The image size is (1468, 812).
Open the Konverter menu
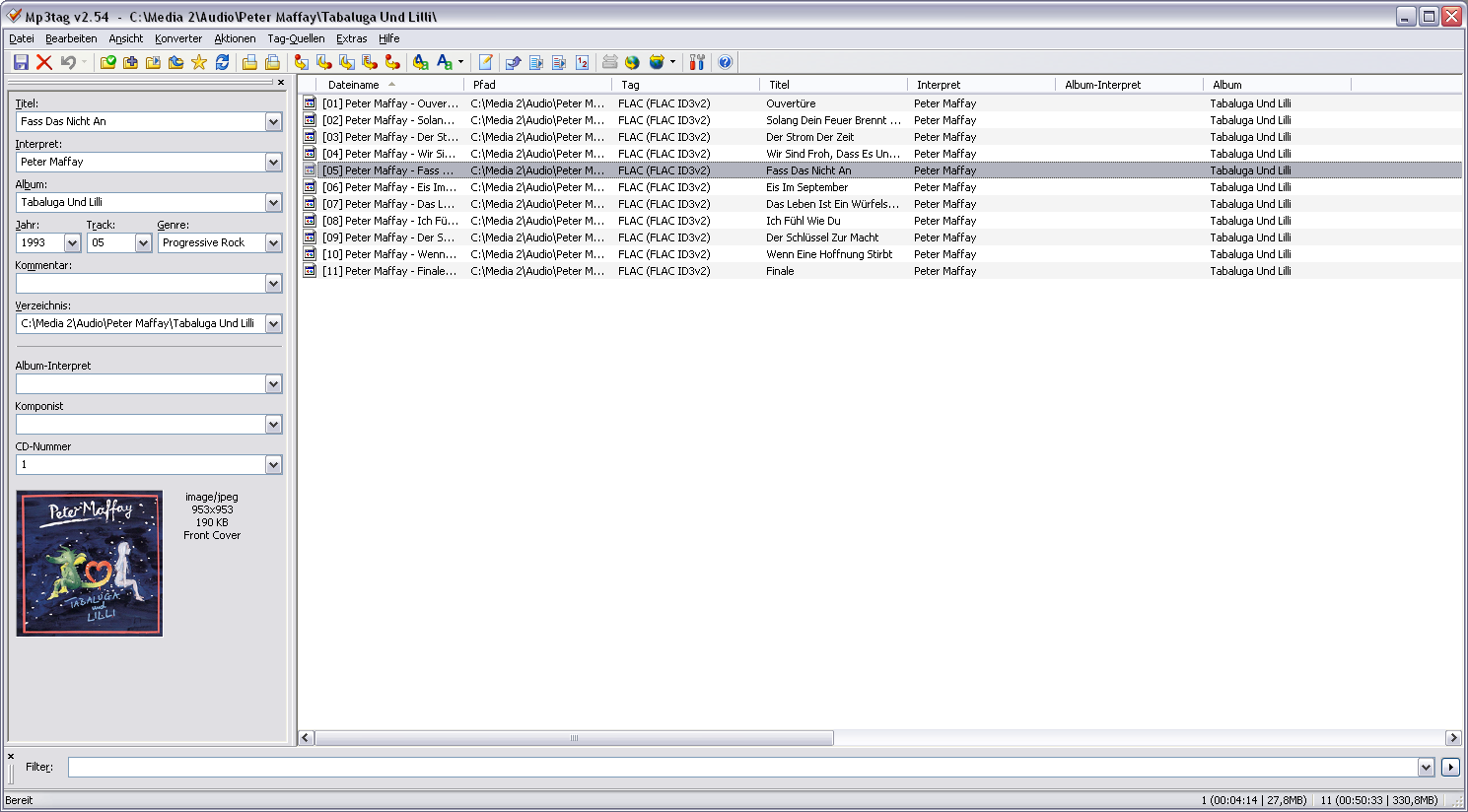point(178,38)
